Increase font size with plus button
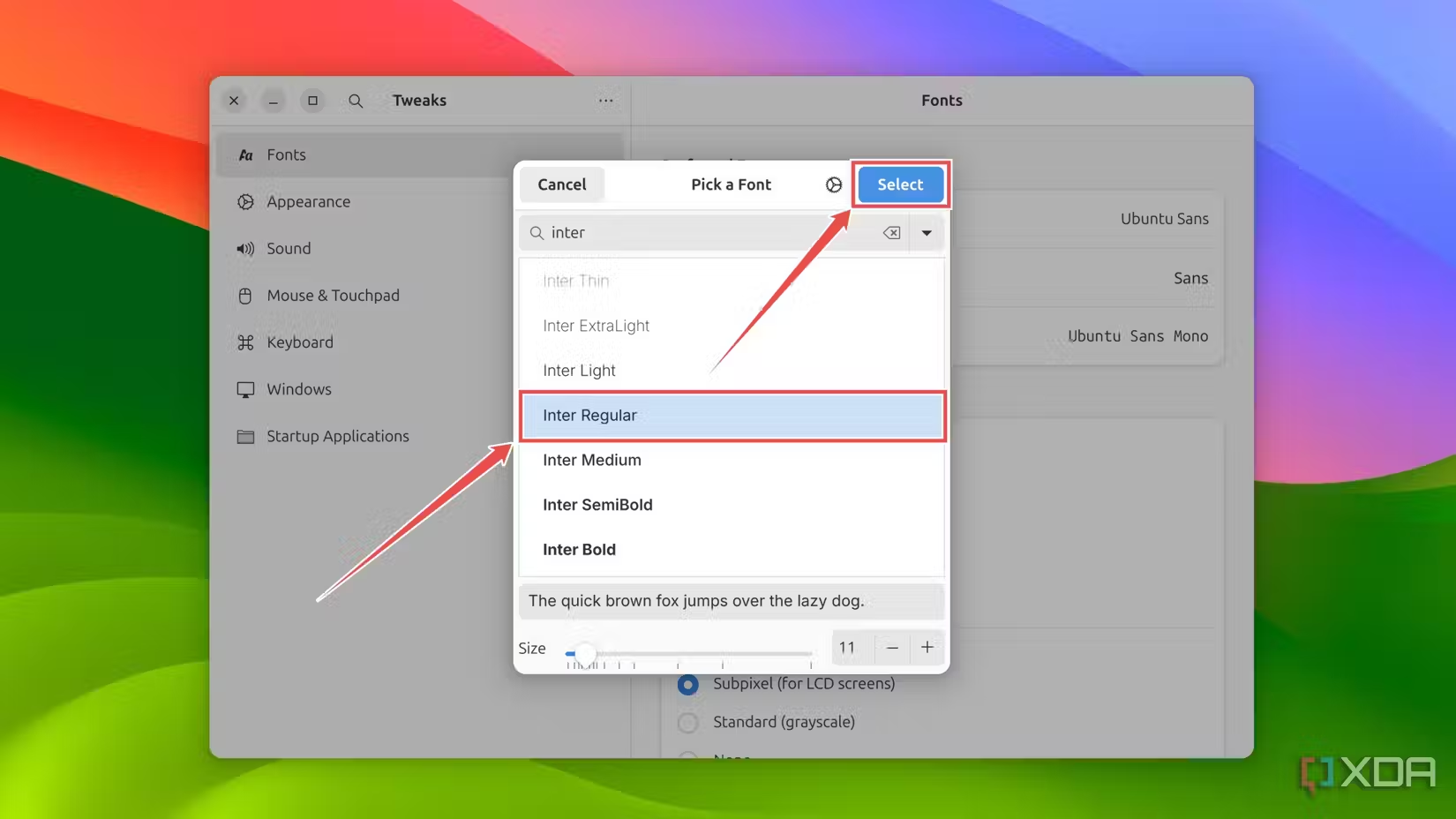Viewport: 1456px width, 819px height. point(927,648)
